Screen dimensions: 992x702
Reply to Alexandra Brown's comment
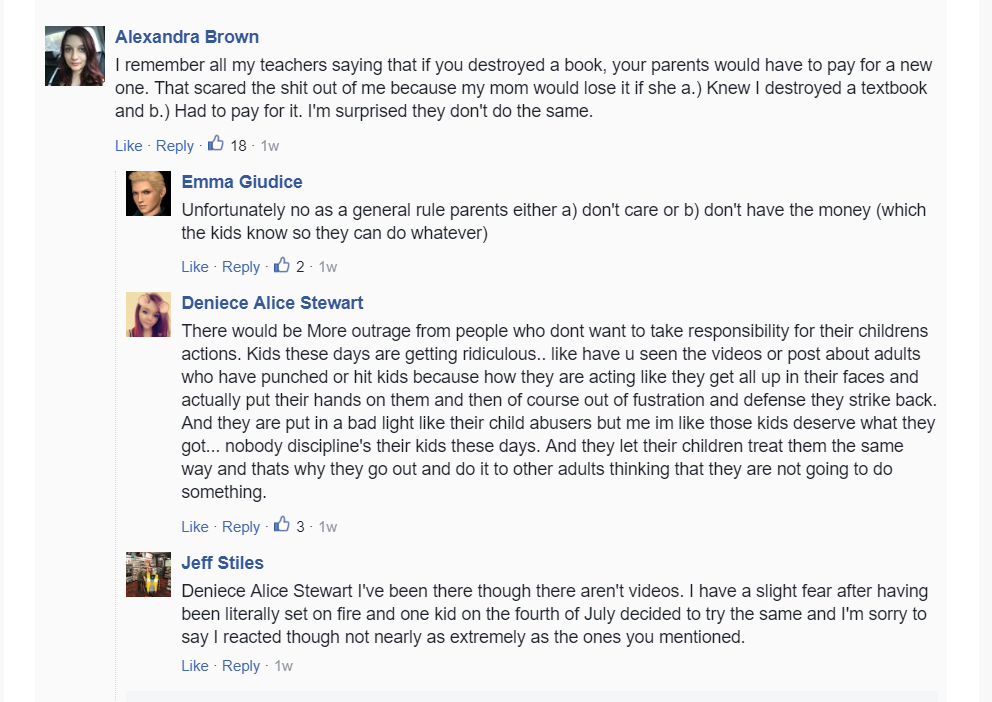tap(175, 146)
